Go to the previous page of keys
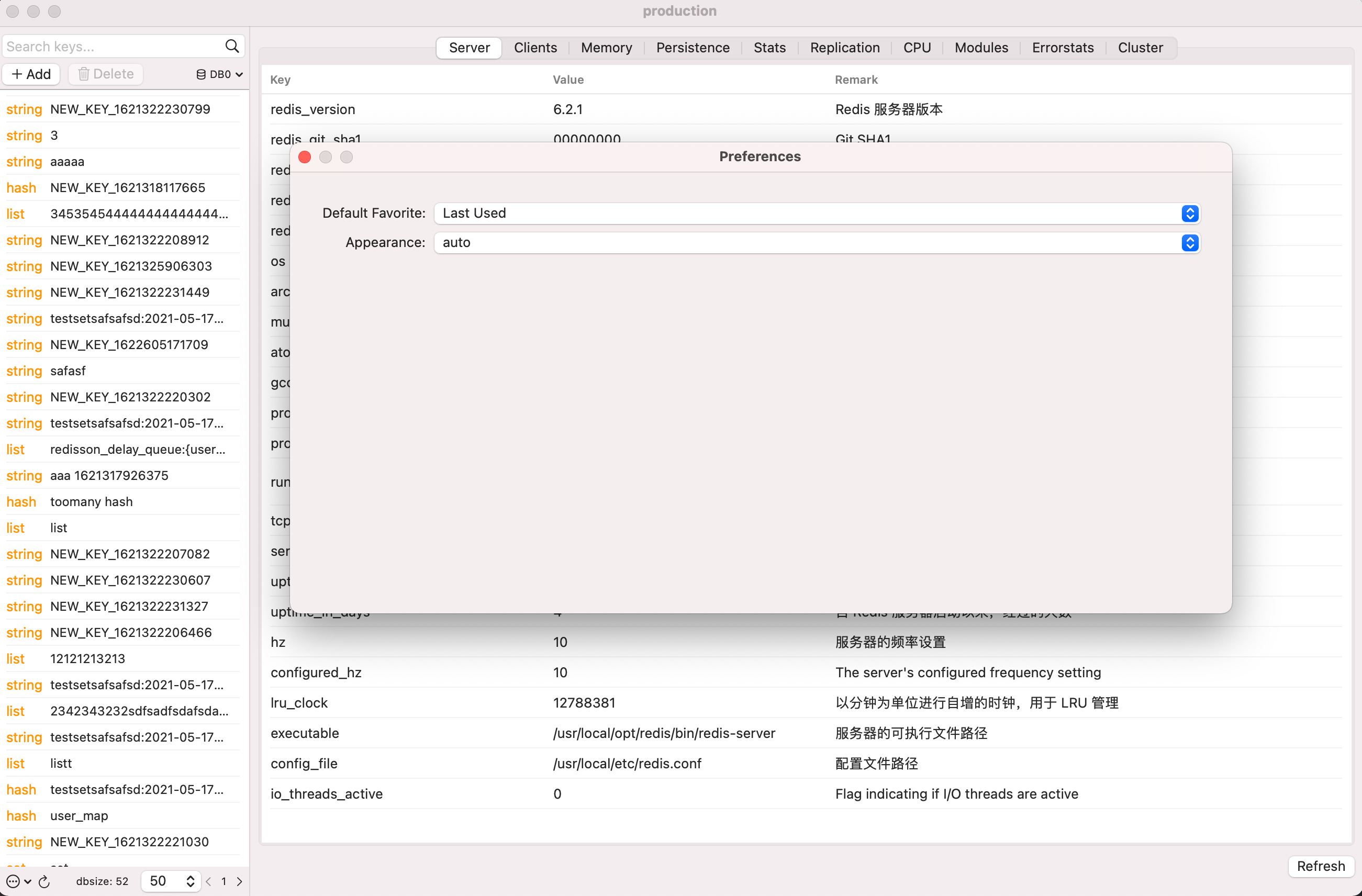Screen dimensions: 1362x896 click(208, 881)
